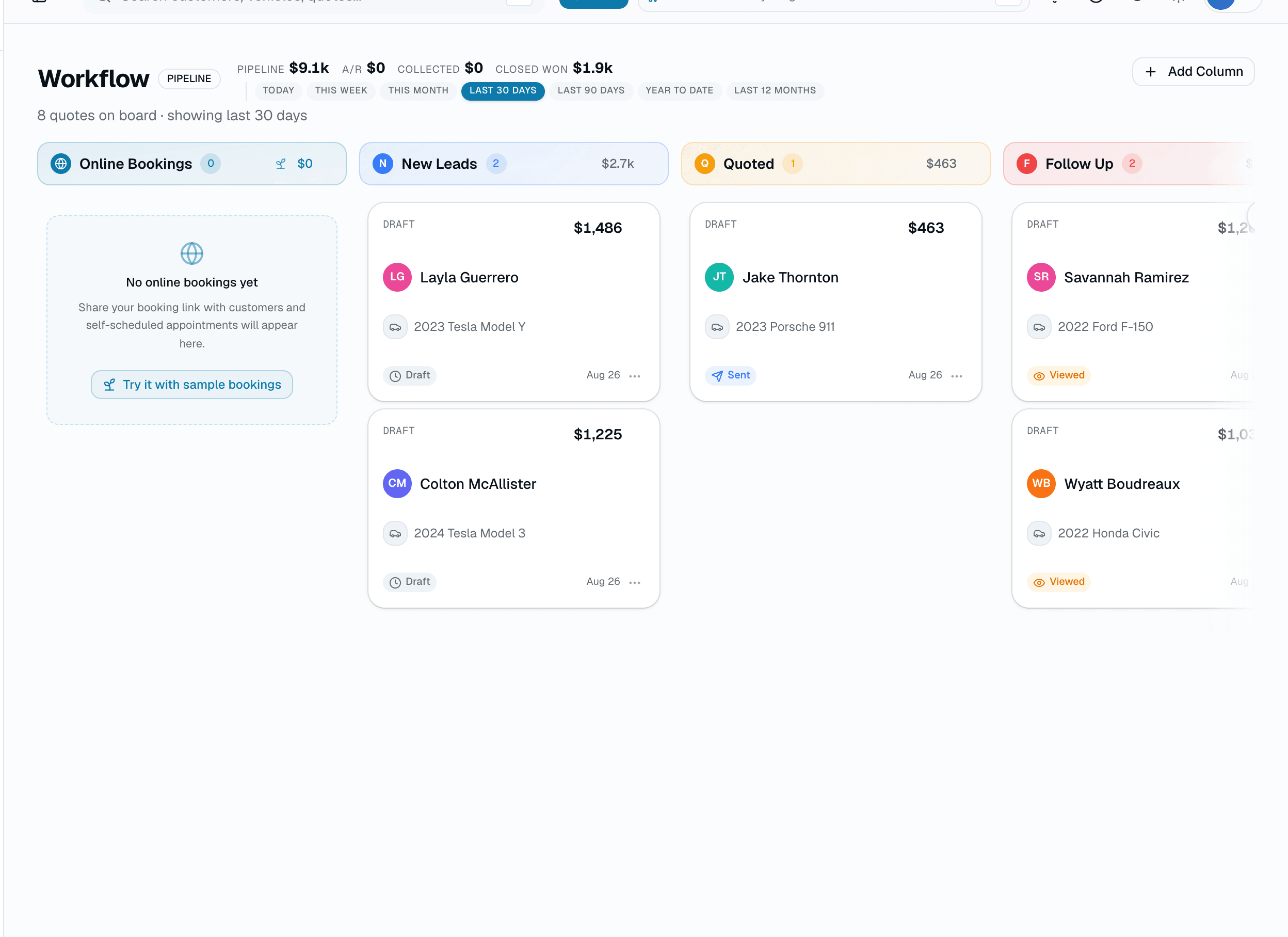Click the Viewed status on Savannah Ramirez's card

1058,375
